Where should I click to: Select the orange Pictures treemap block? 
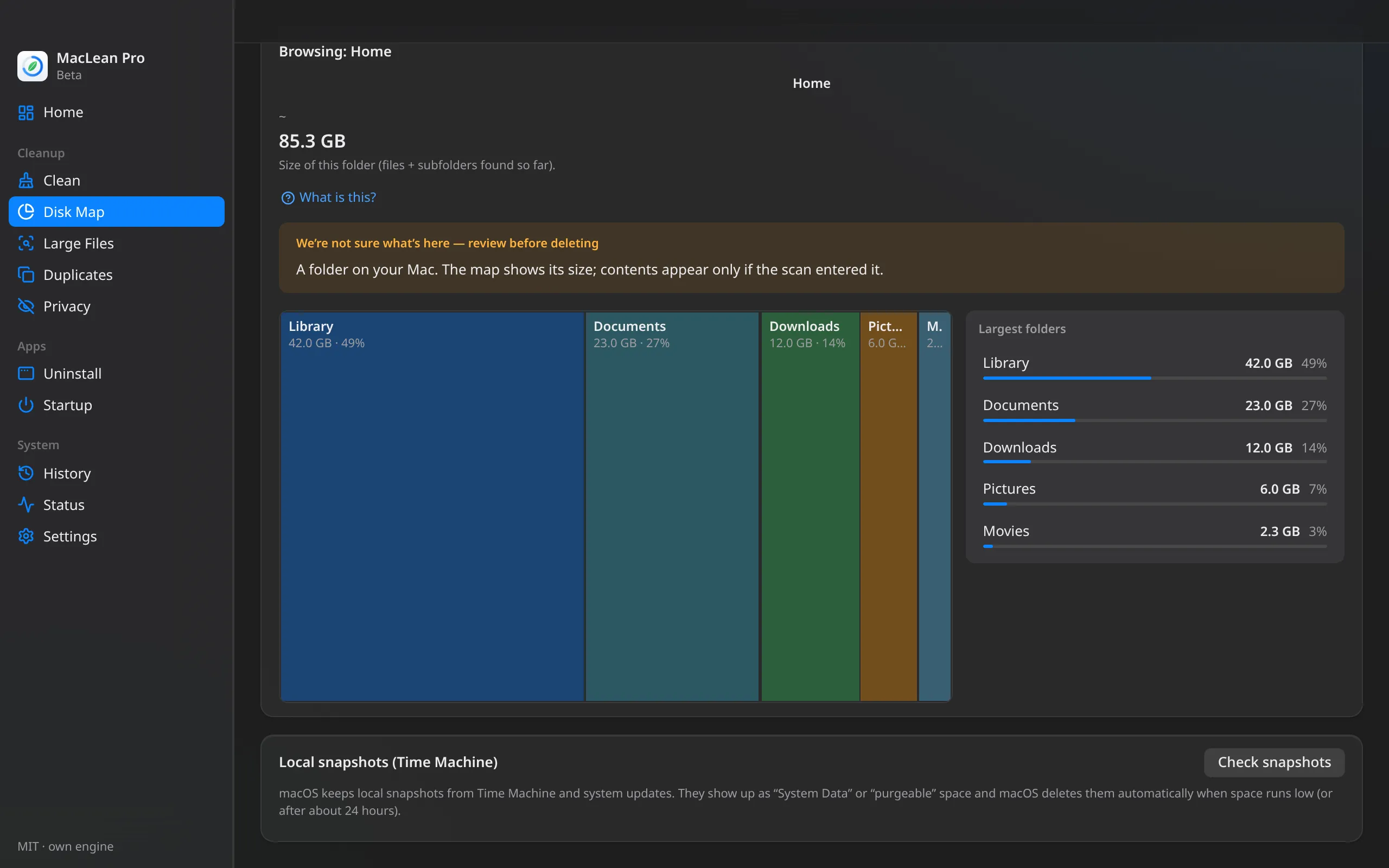[889, 506]
